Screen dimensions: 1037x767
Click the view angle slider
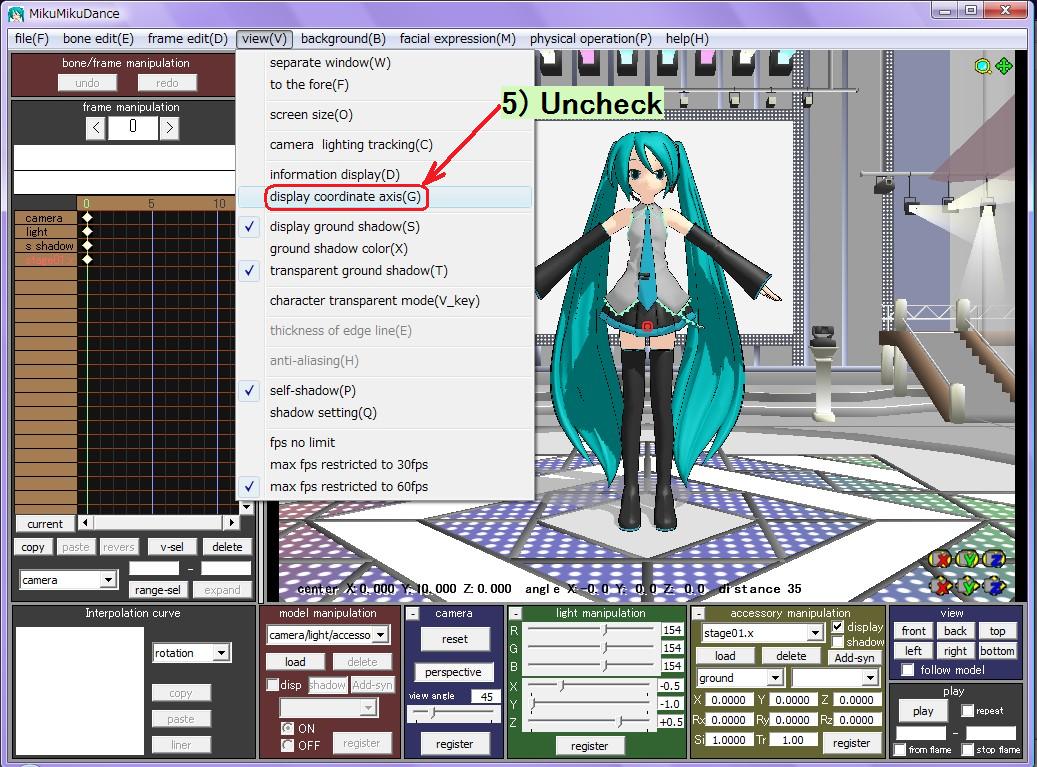[x=454, y=713]
